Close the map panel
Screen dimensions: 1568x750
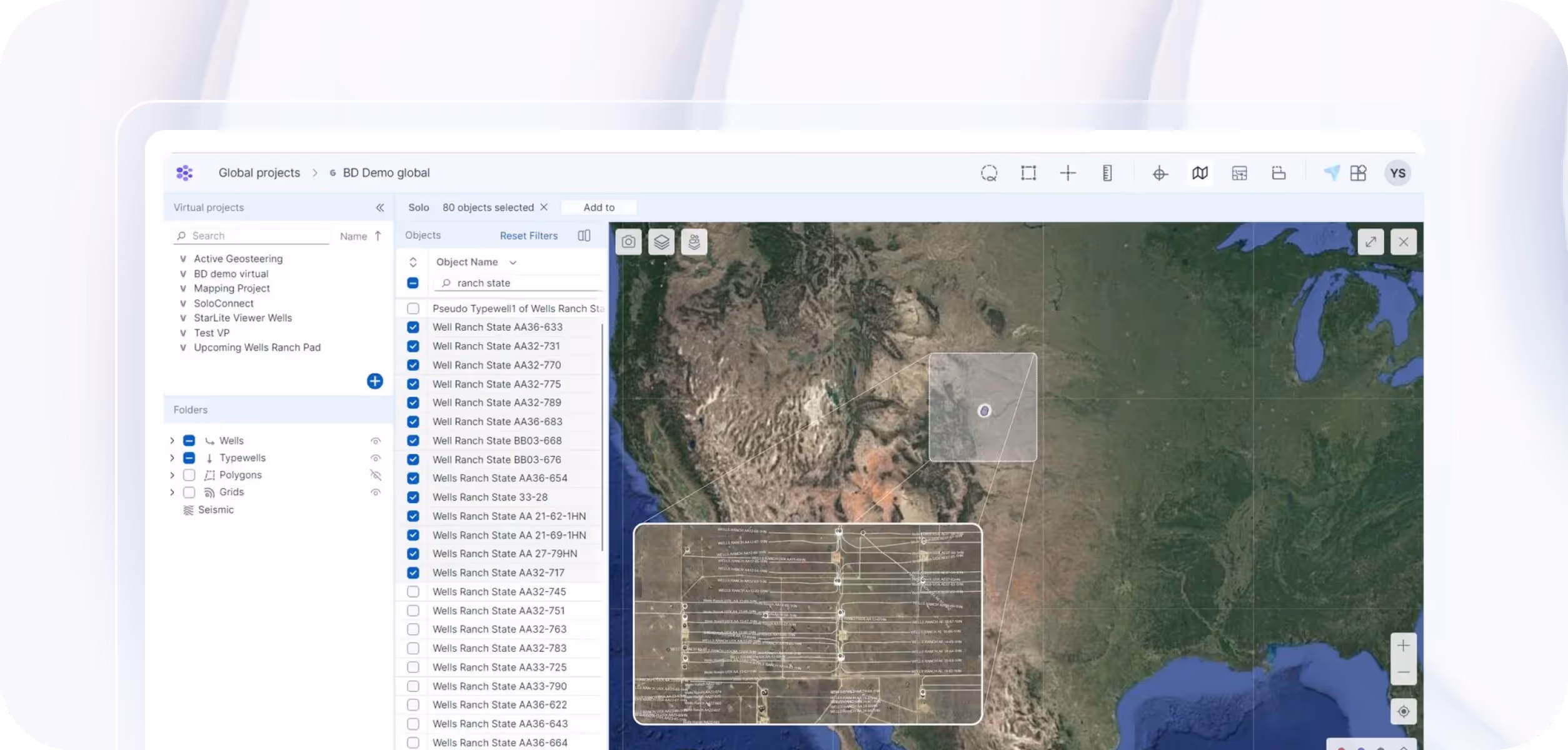(x=1404, y=242)
